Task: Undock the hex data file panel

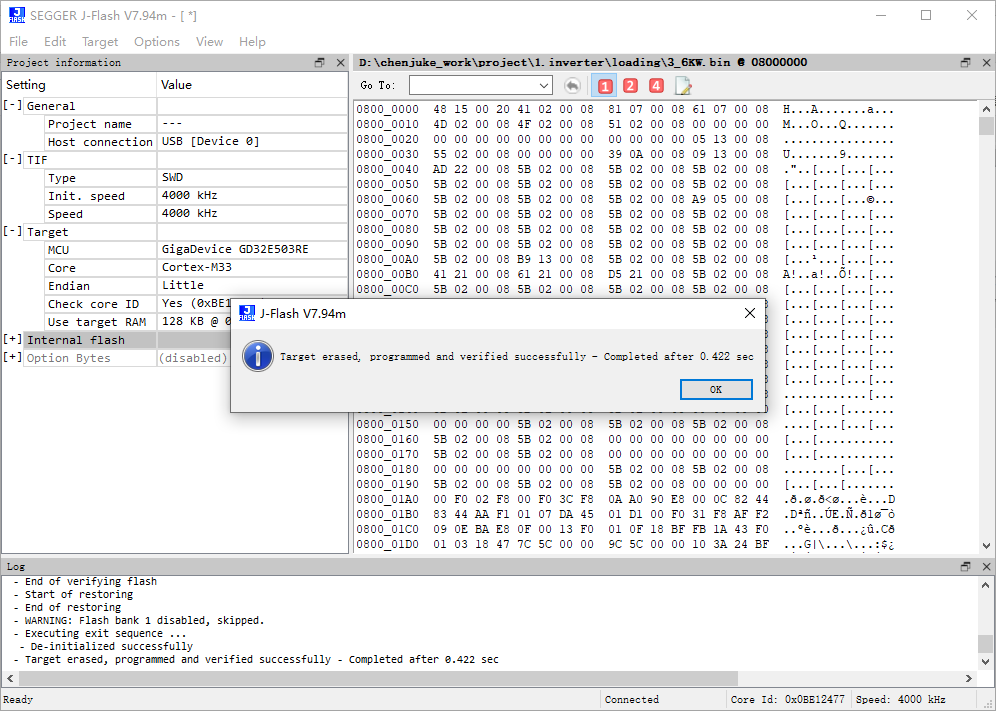Action: click(966, 62)
